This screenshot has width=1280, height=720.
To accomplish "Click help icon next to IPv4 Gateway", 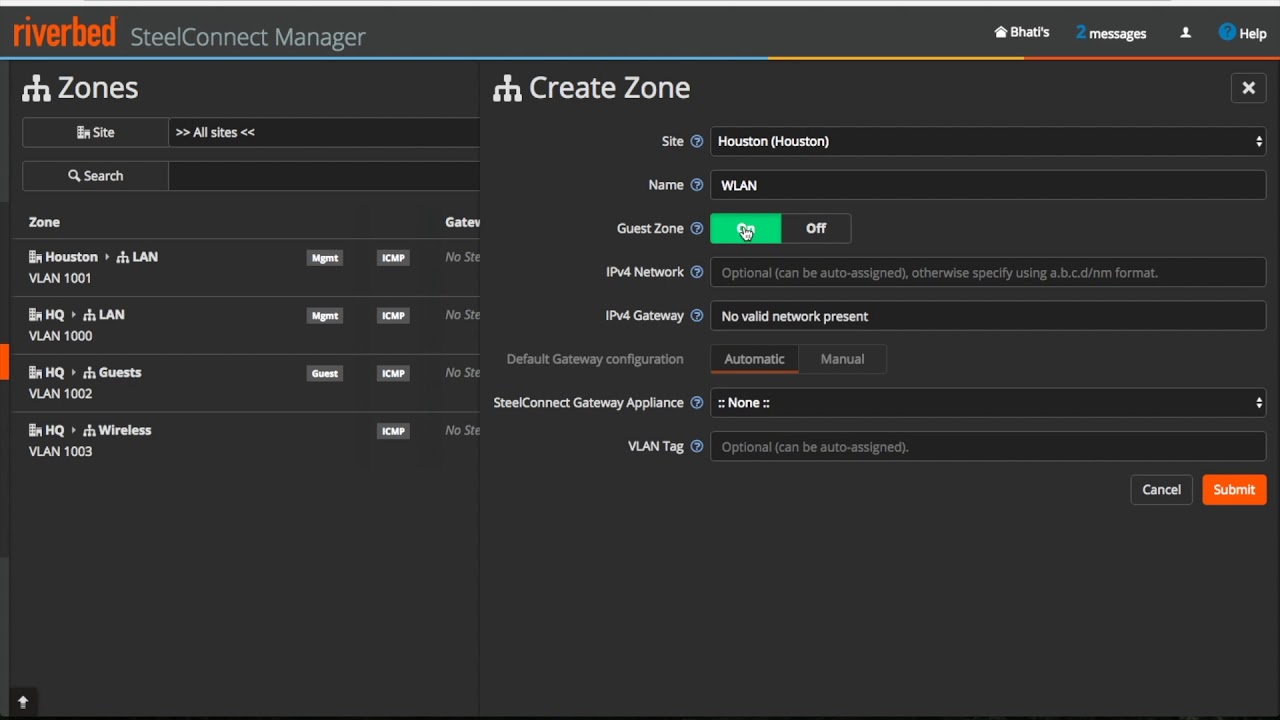I will pos(697,316).
